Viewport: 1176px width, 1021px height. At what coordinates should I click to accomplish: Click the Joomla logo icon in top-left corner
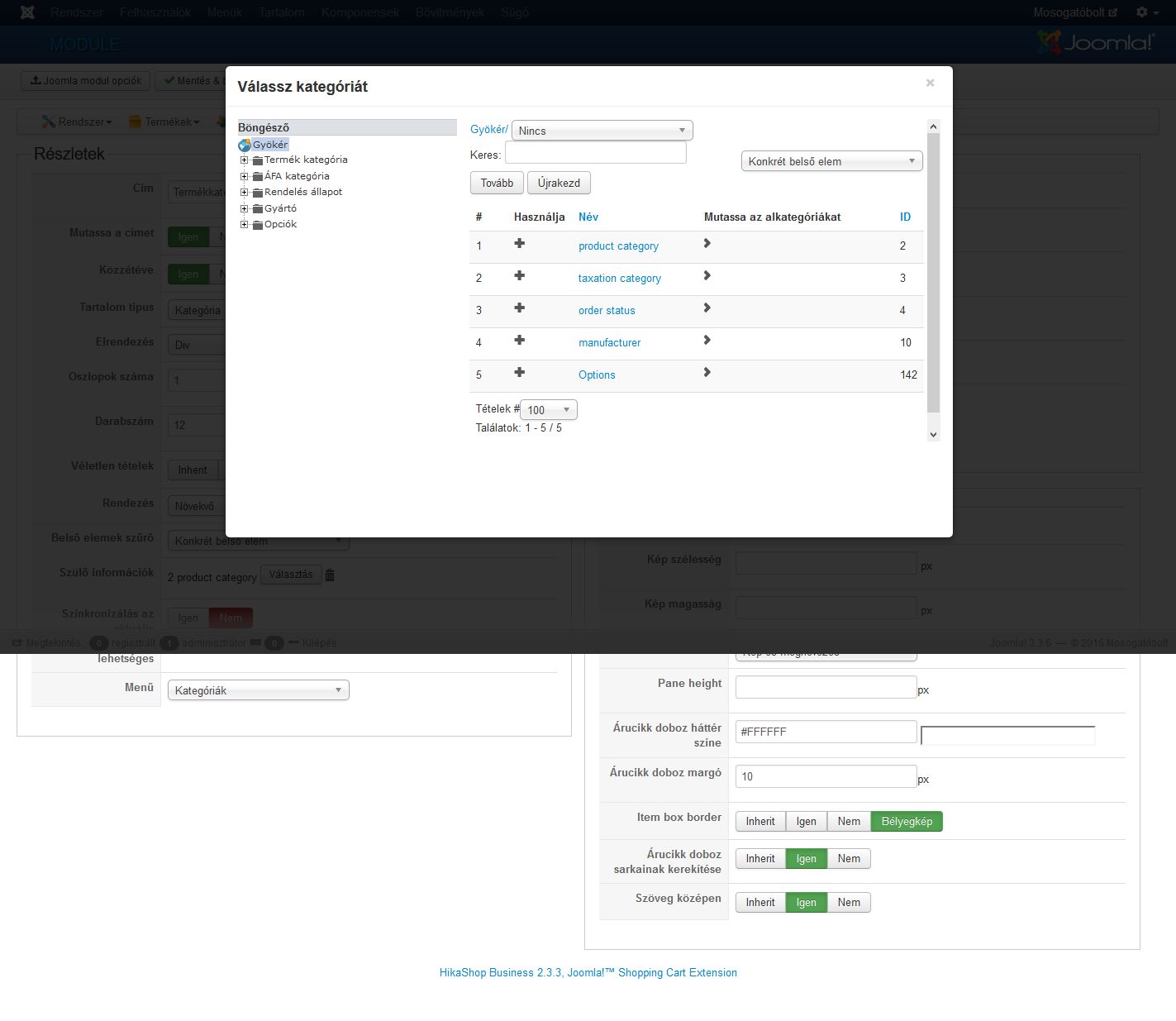pos(27,12)
